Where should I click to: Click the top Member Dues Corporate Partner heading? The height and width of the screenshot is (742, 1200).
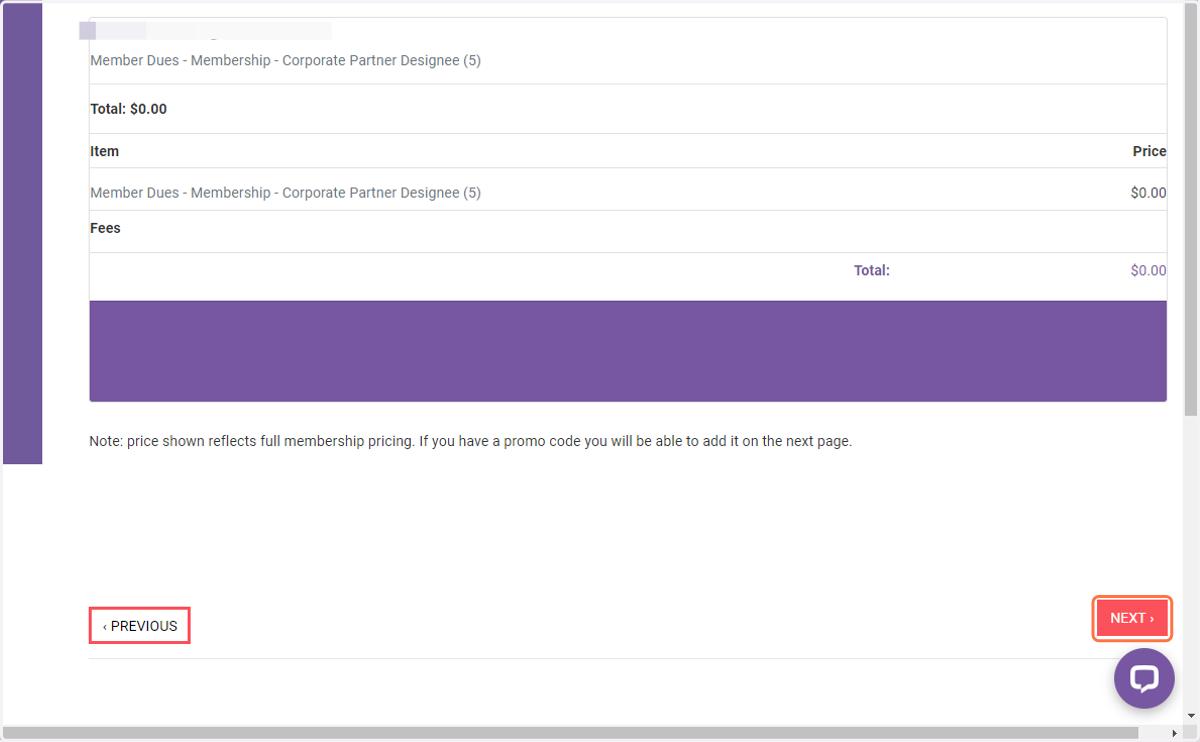tap(285, 61)
